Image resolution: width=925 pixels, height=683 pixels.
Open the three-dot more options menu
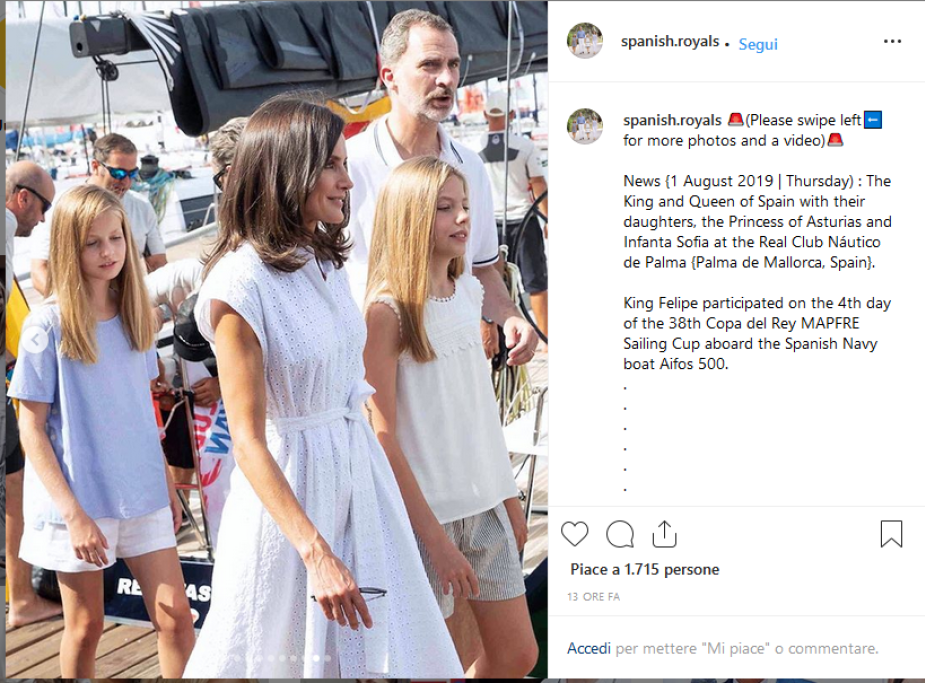click(892, 41)
